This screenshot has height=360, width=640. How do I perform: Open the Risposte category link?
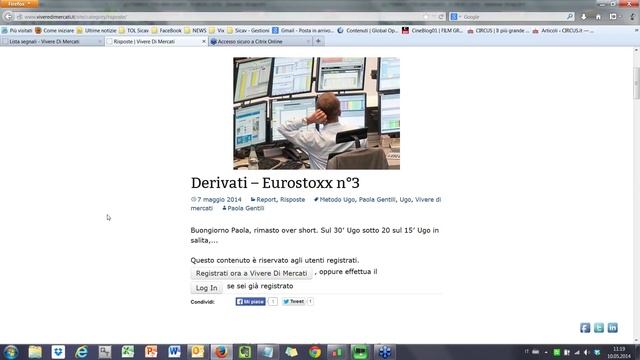coord(292,200)
